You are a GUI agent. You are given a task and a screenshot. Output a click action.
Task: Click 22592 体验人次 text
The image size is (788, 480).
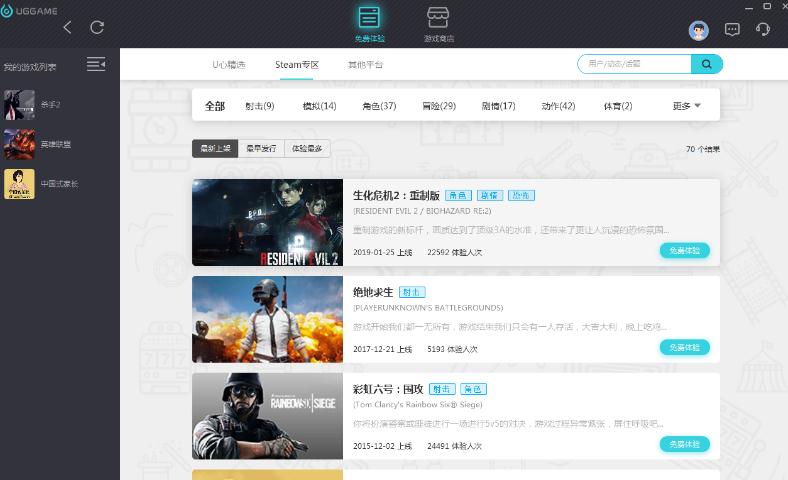point(454,252)
